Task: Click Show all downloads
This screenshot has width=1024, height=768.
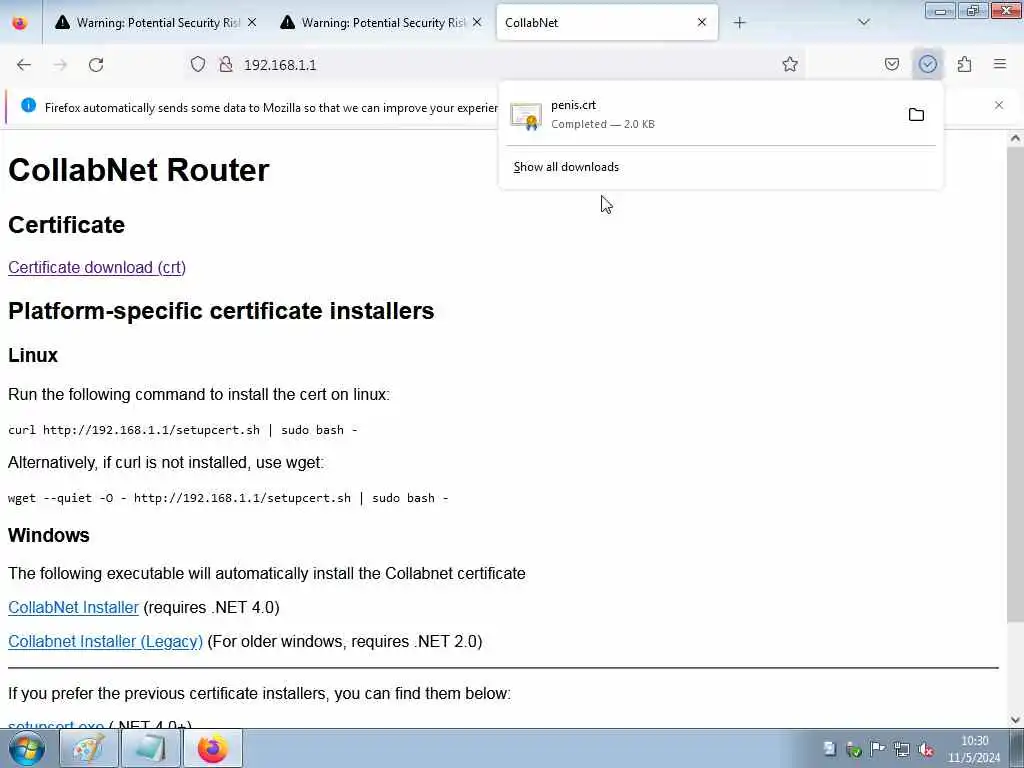Action: (x=566, y=167)
